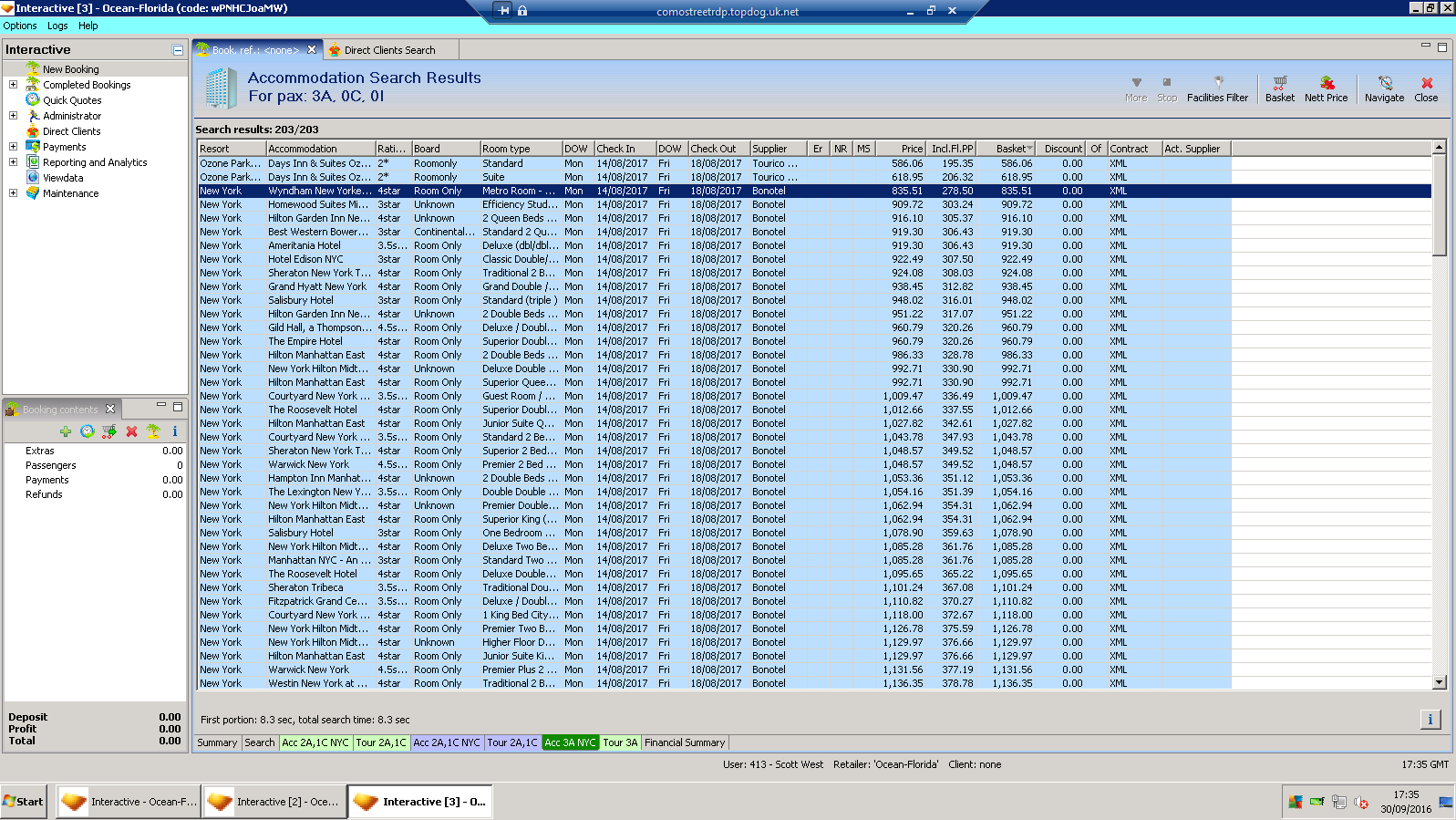Click the volume muted tray icon
The width and height of the screenshot is (1456, 820).
1360,802
